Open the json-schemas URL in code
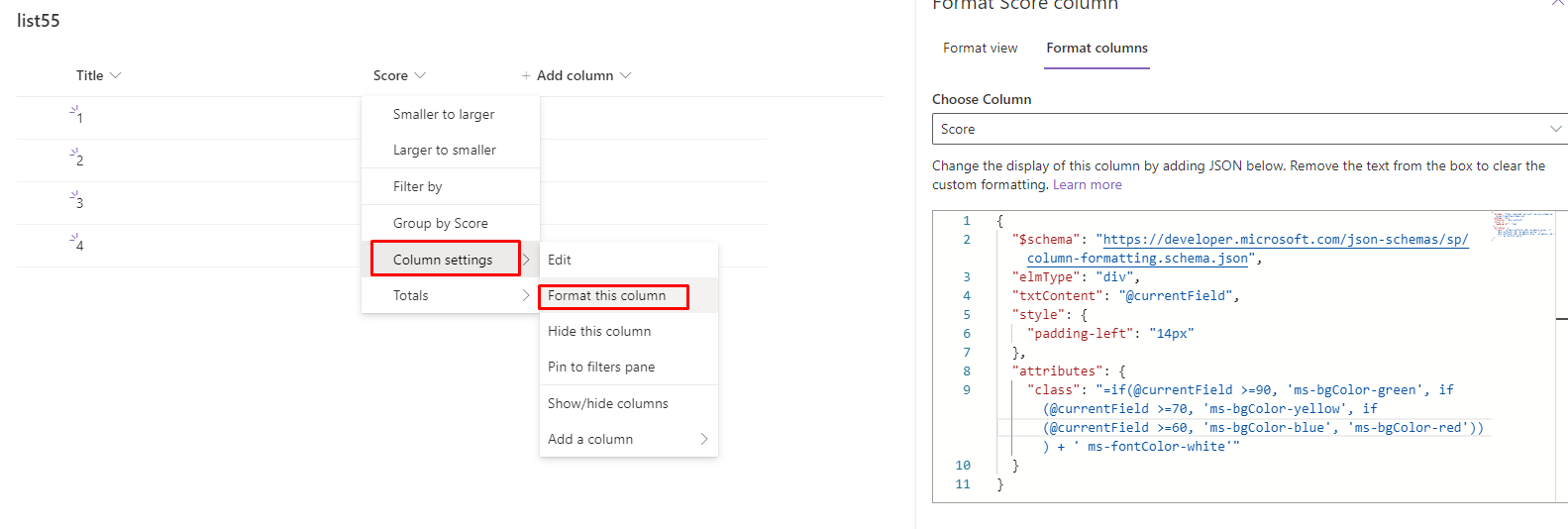 click(x=1285, y=239)
